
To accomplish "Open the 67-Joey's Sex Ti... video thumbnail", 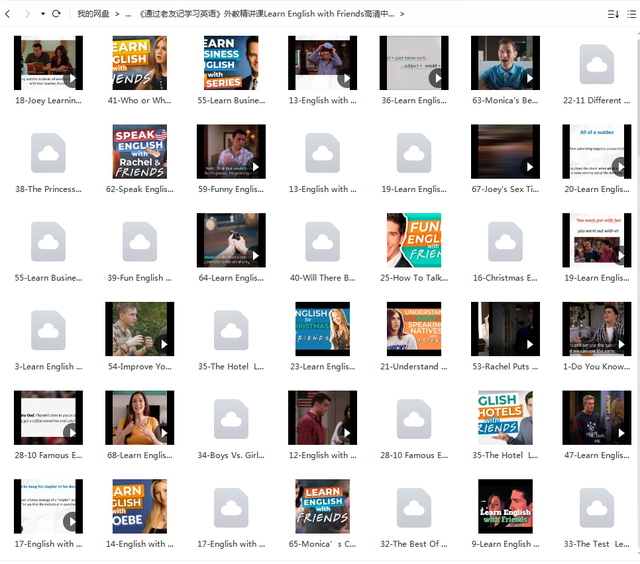I will pos(505,151).
